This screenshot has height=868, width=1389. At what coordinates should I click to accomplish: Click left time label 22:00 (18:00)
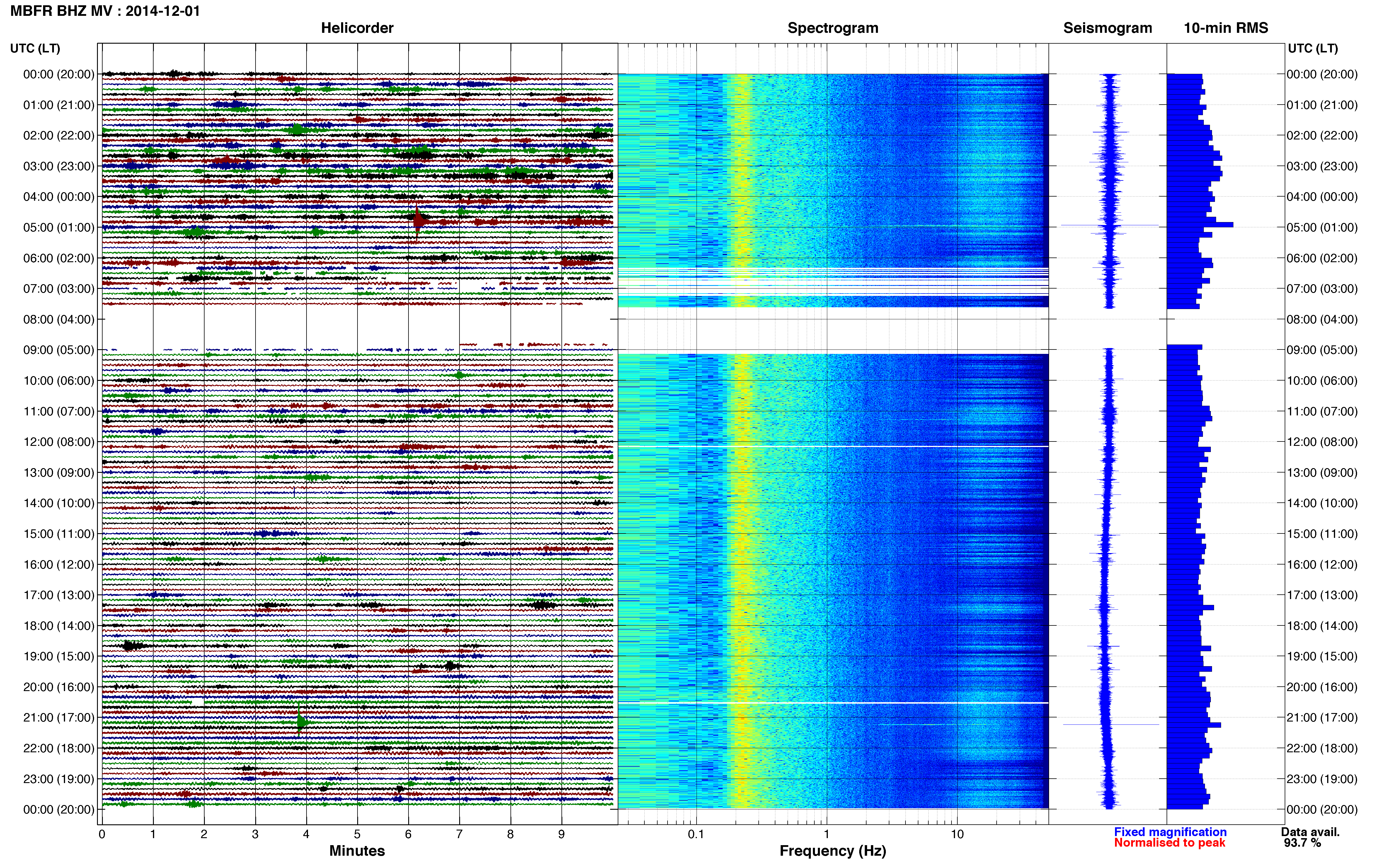(x=59, y=748)
